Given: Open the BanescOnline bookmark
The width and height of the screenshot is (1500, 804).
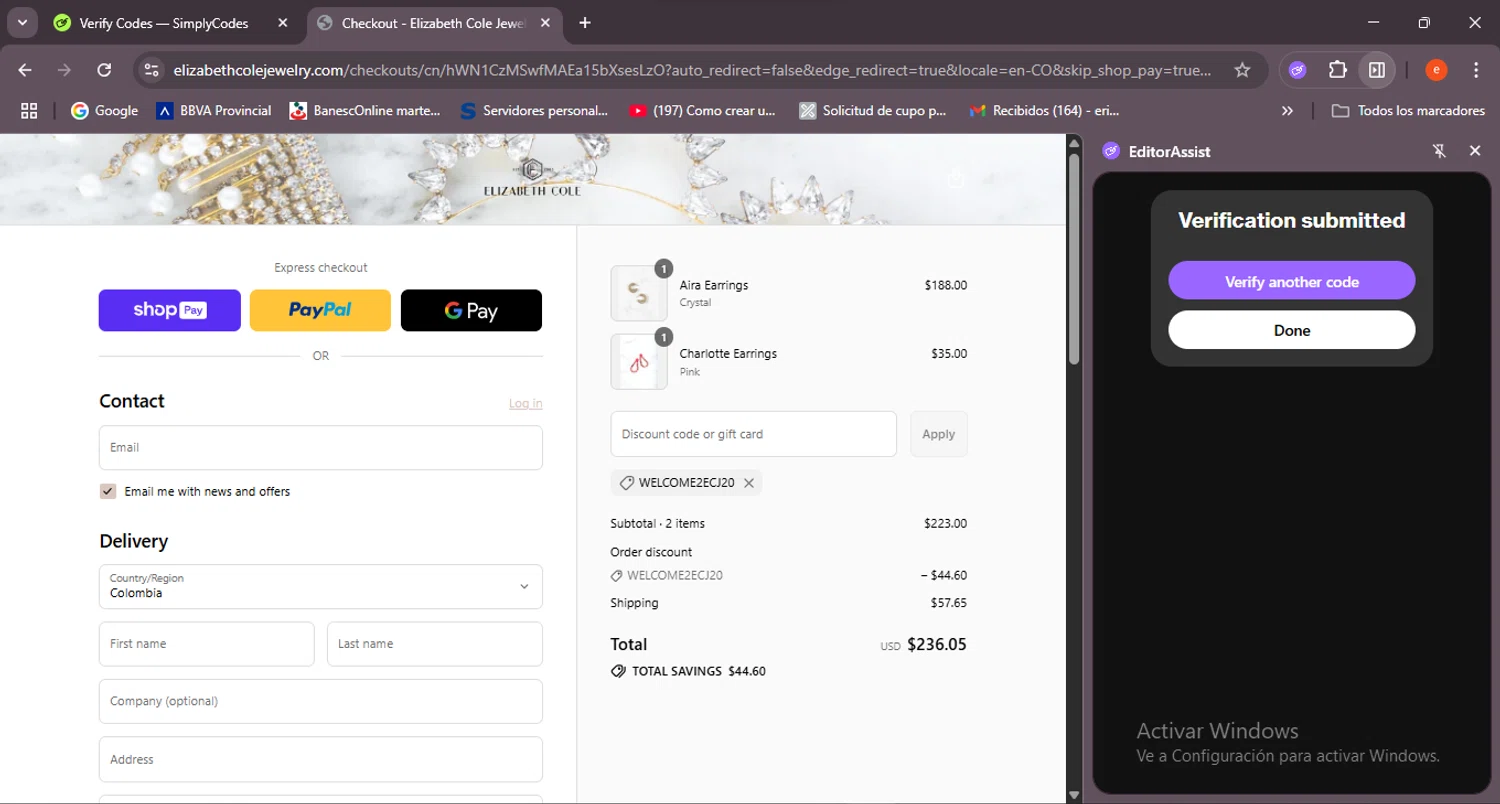Looking at the screenshot, I should click(365, 111).
